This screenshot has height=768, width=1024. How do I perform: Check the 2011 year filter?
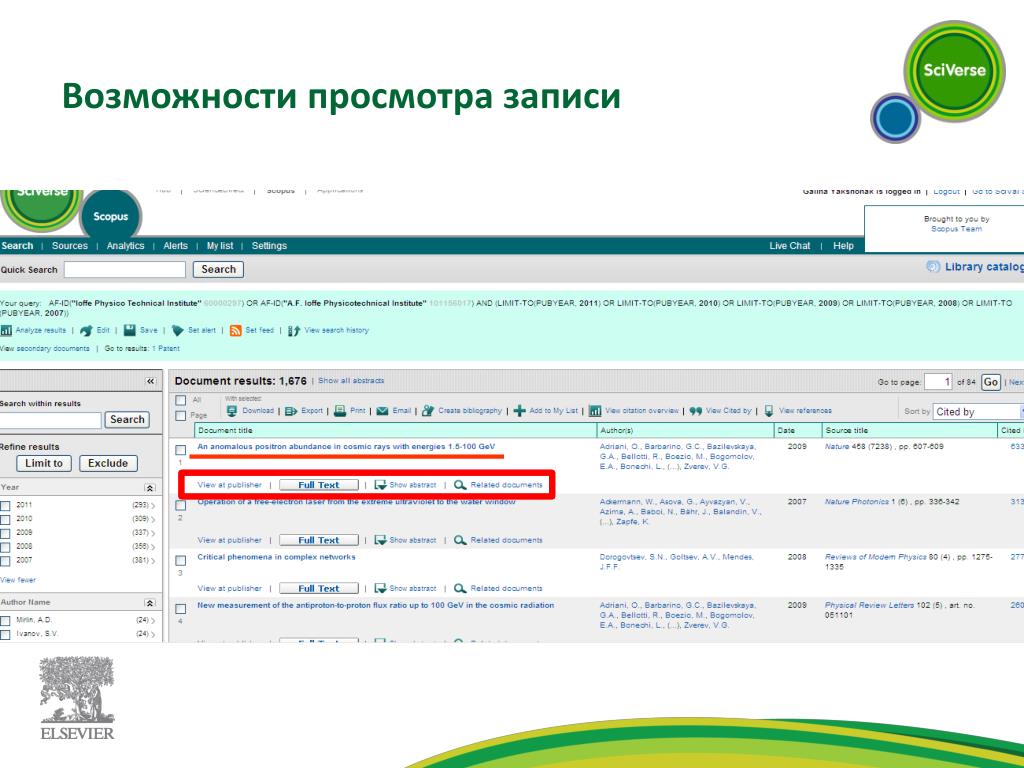click(5, 505)
